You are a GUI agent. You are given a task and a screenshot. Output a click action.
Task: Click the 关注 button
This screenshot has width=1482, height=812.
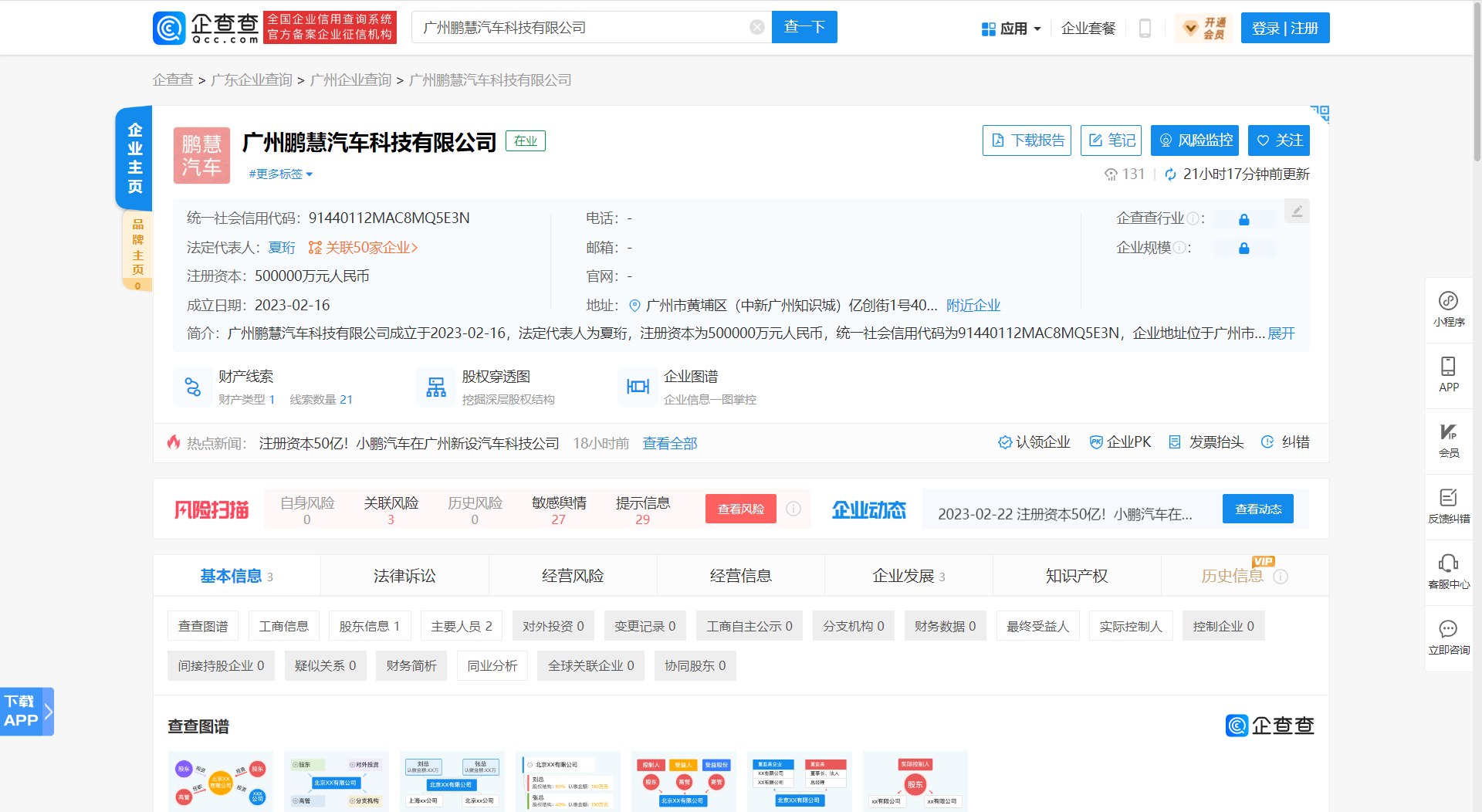coord(1279,140)
